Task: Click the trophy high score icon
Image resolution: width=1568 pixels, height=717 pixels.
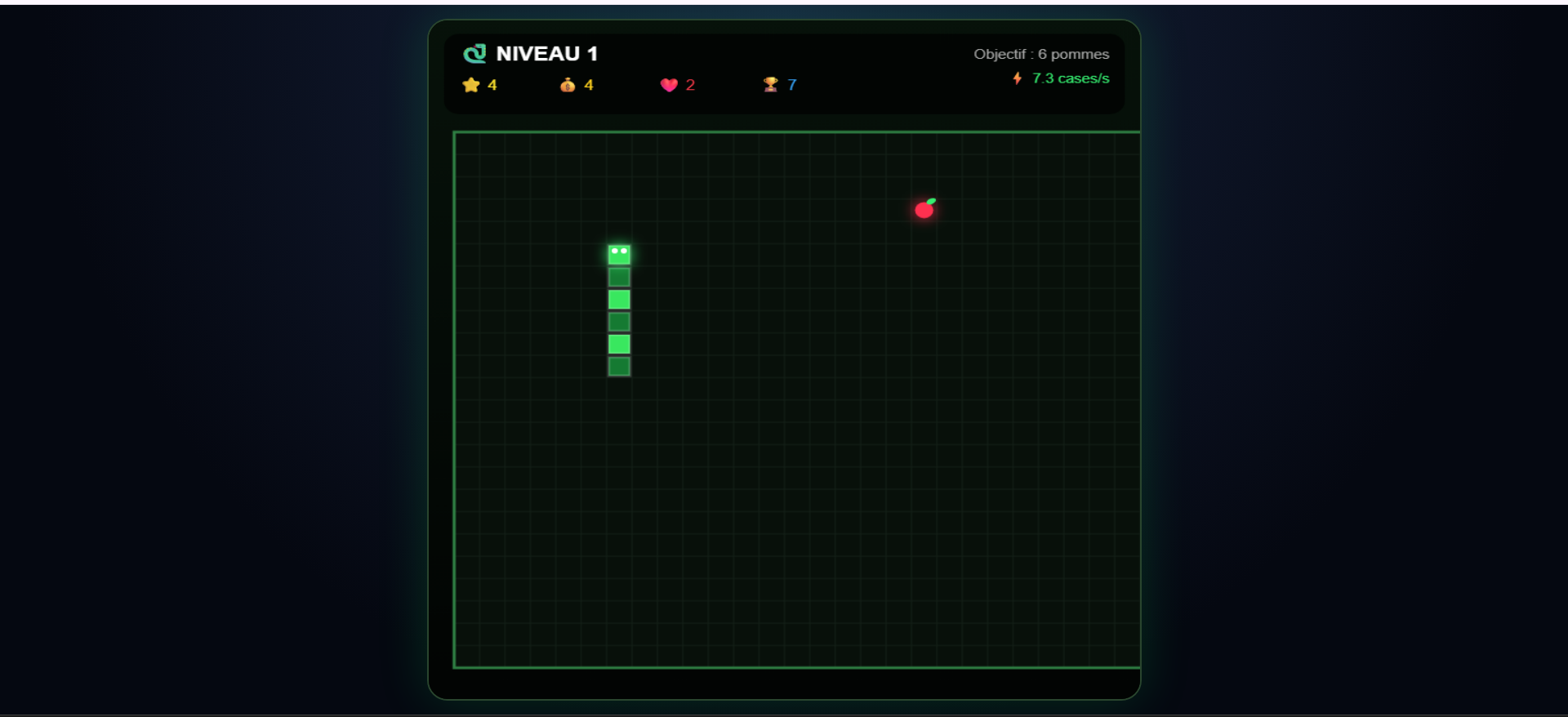Action: click(770, 85)
